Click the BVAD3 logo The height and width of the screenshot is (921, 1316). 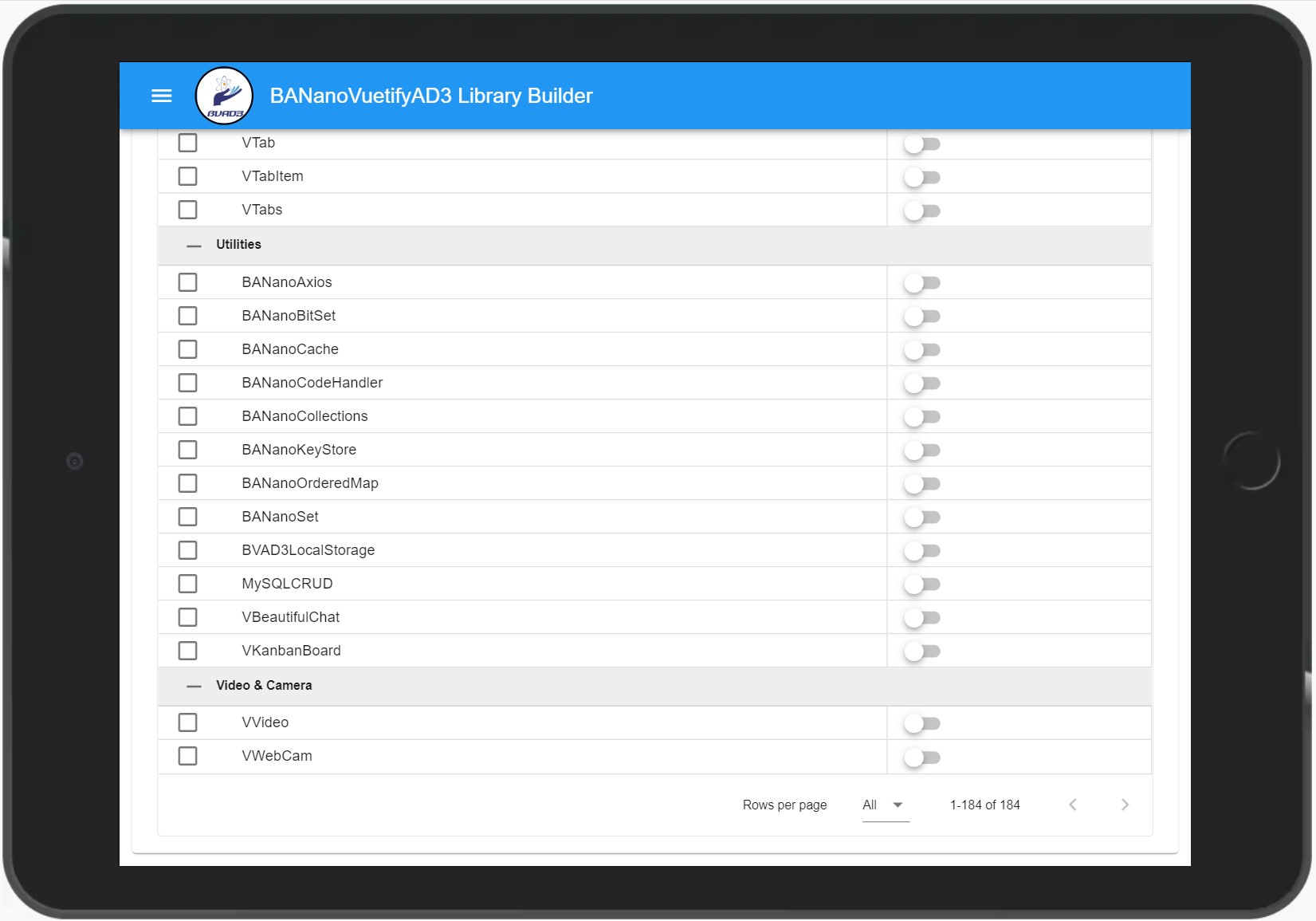(x=224, y=95)
